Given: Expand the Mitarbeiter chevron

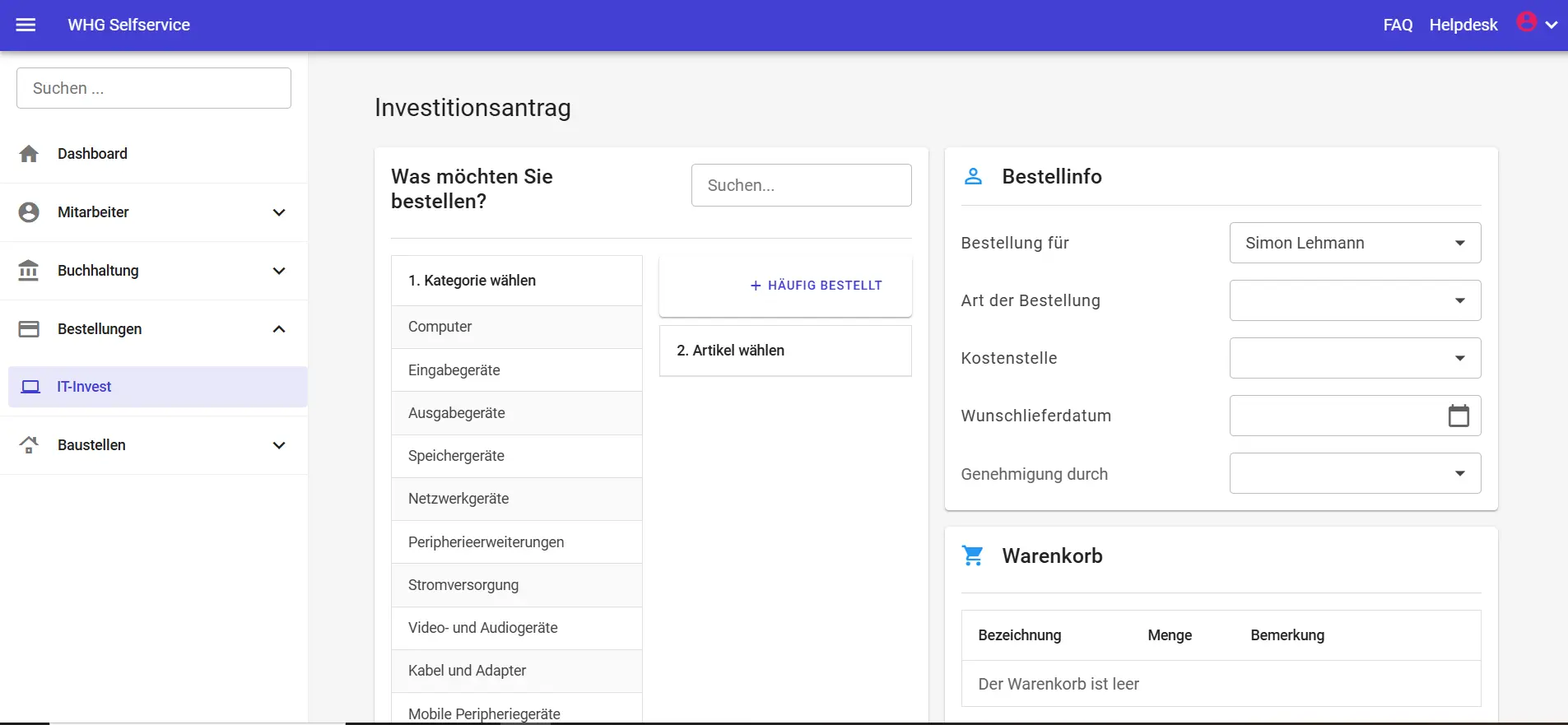Looking at the screenshot, I should click(279, 212).
